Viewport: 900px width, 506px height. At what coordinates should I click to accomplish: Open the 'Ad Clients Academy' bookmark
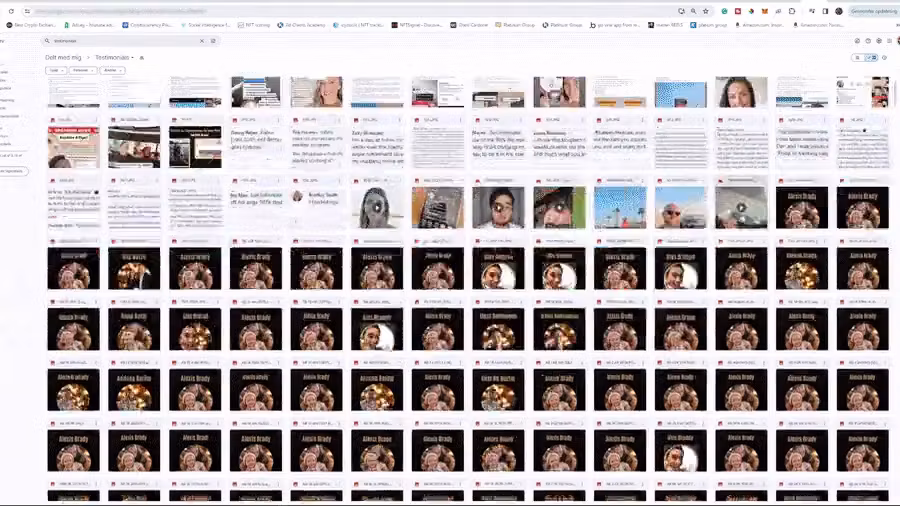pos(301,25)
